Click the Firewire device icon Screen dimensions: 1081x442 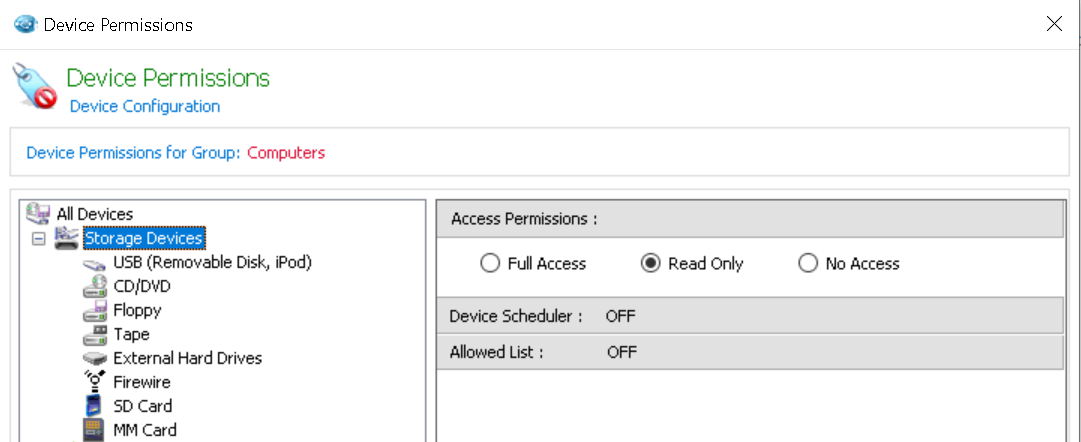click(x=95, y=382)
